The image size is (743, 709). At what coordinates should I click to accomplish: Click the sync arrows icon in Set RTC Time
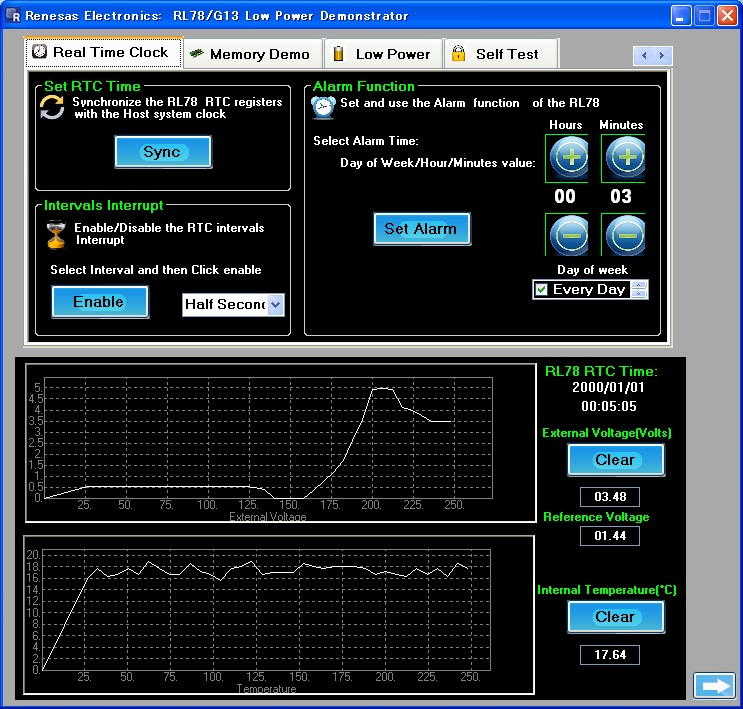pyautogui.click(x=52, y=107)
